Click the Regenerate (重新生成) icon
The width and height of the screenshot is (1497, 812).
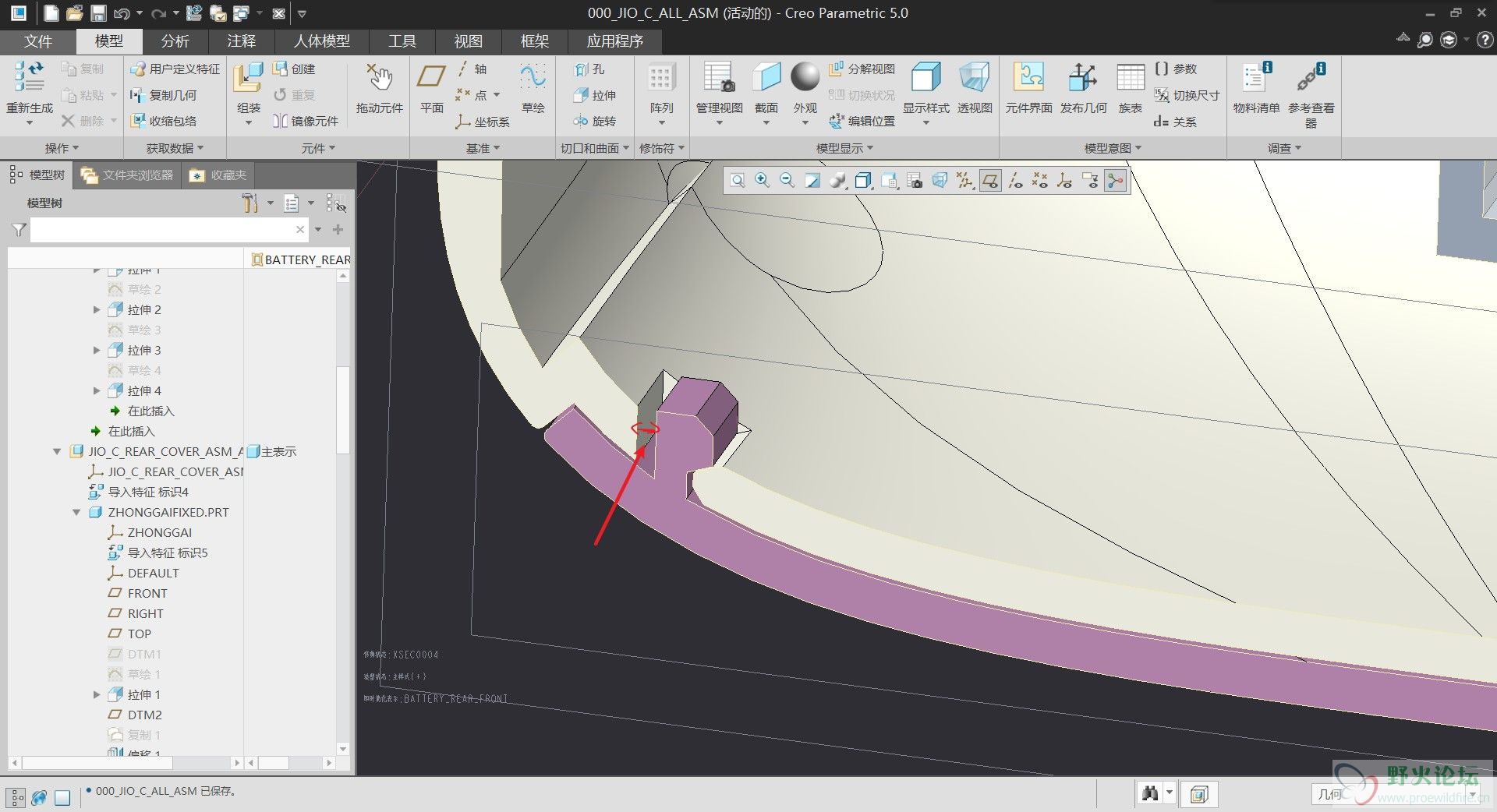29,78
